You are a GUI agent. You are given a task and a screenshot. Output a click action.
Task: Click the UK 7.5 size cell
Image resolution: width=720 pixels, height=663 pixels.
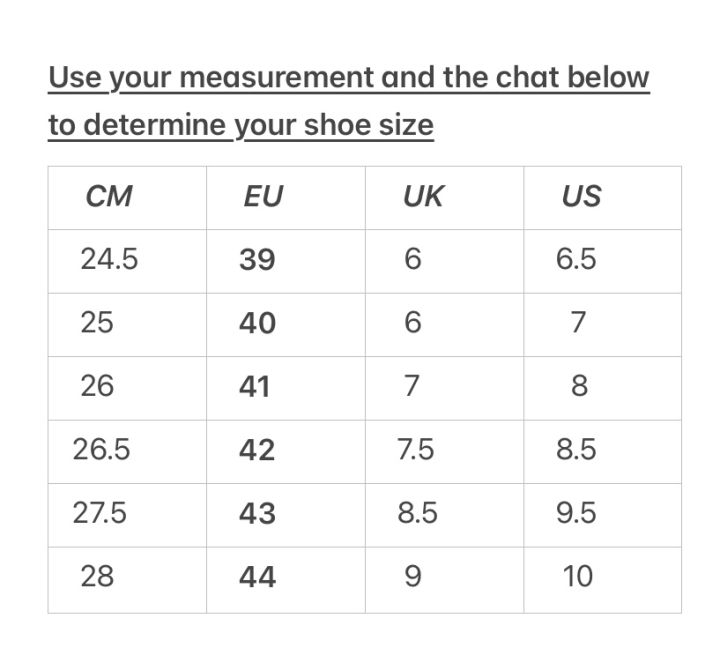click(x=416, y=450)
